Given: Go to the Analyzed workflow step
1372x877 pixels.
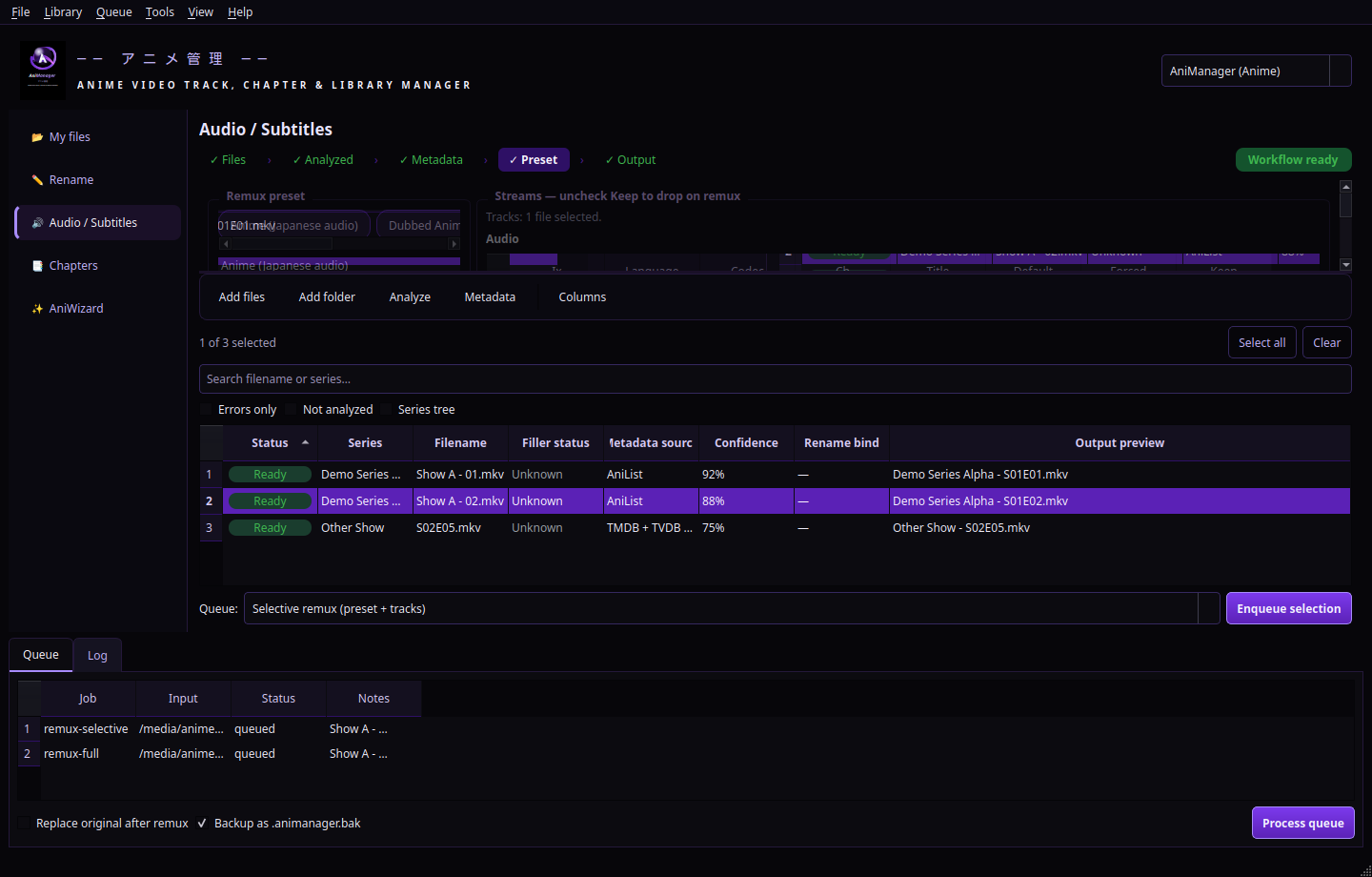Looking at the screenshot, I should coord(323,160).
